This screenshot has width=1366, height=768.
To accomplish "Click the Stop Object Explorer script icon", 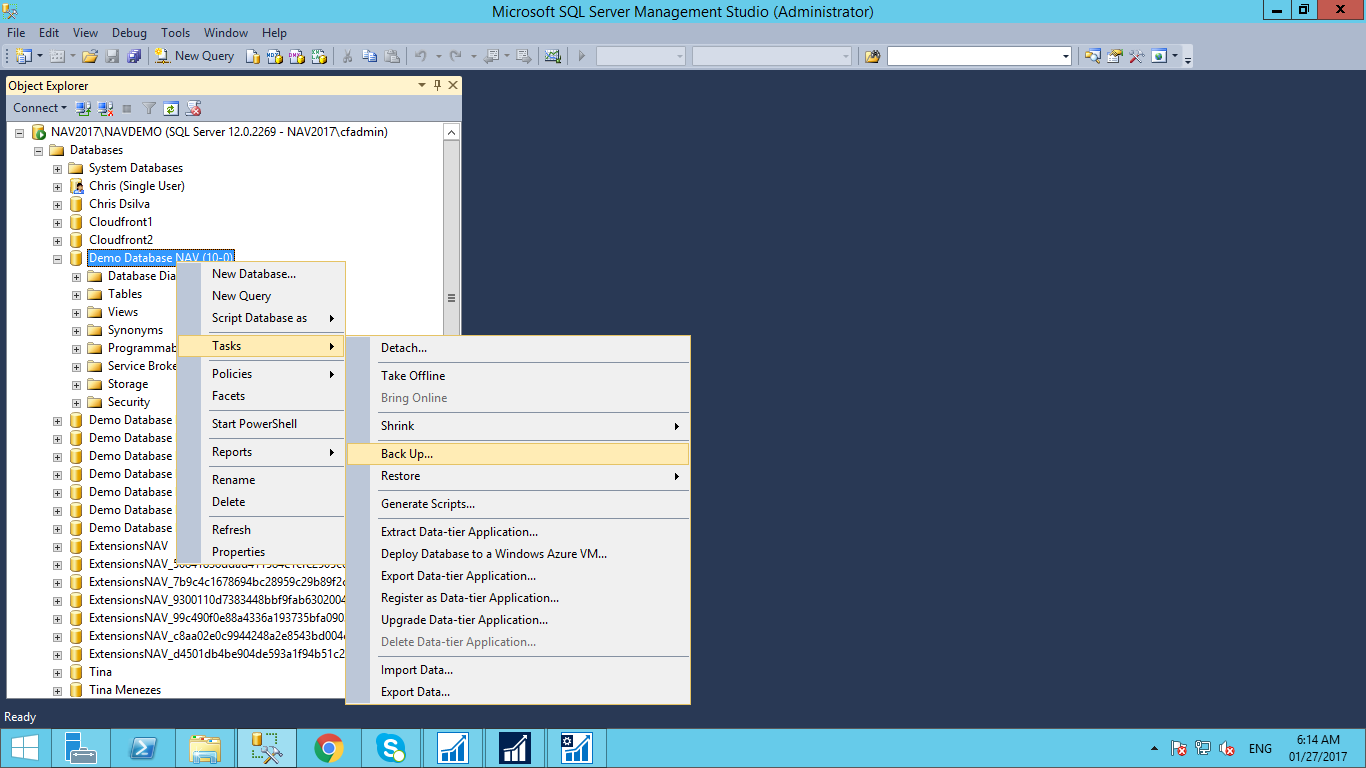I will coord(194,108).
